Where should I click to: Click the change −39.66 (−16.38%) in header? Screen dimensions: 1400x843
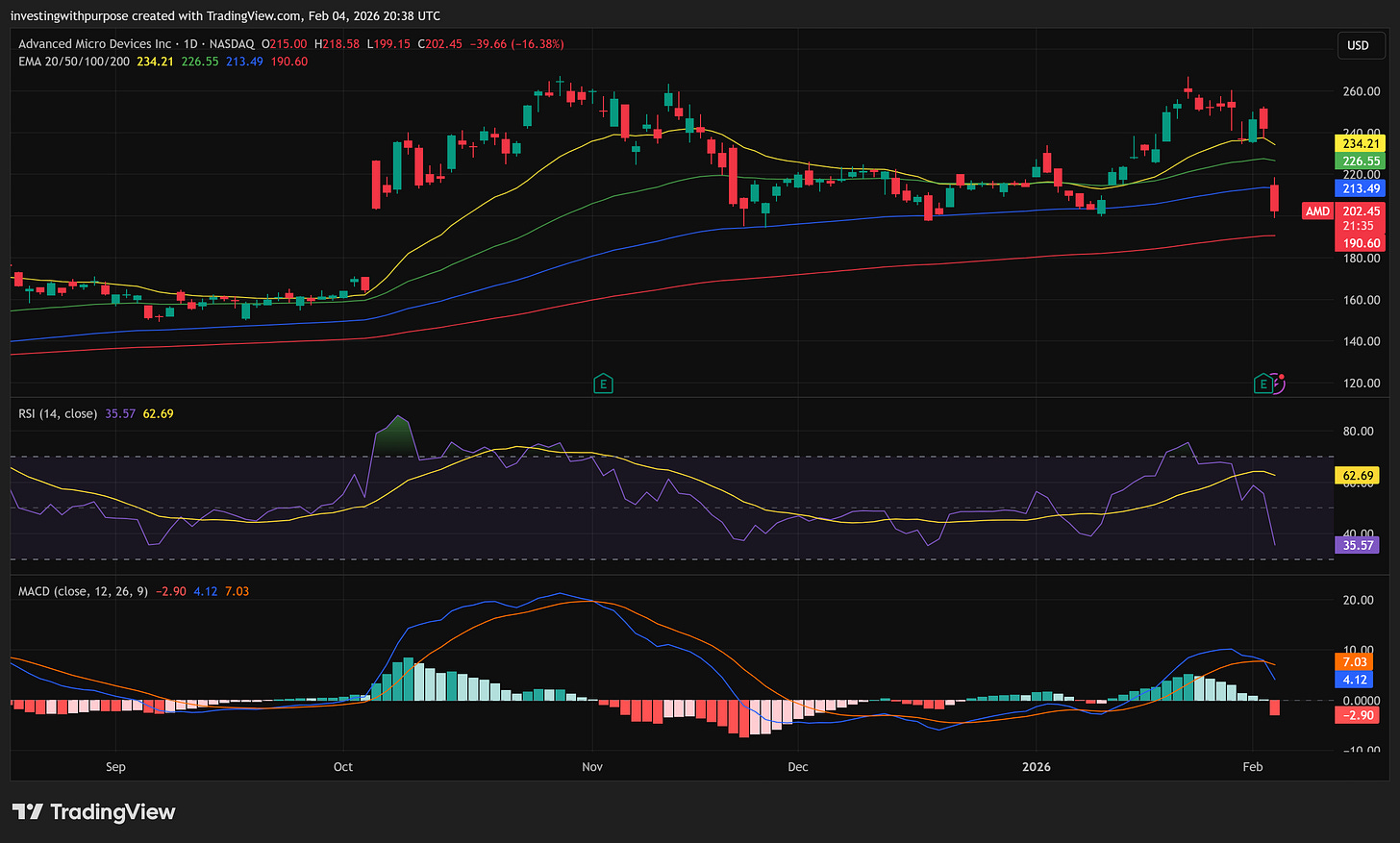[517, 44]
